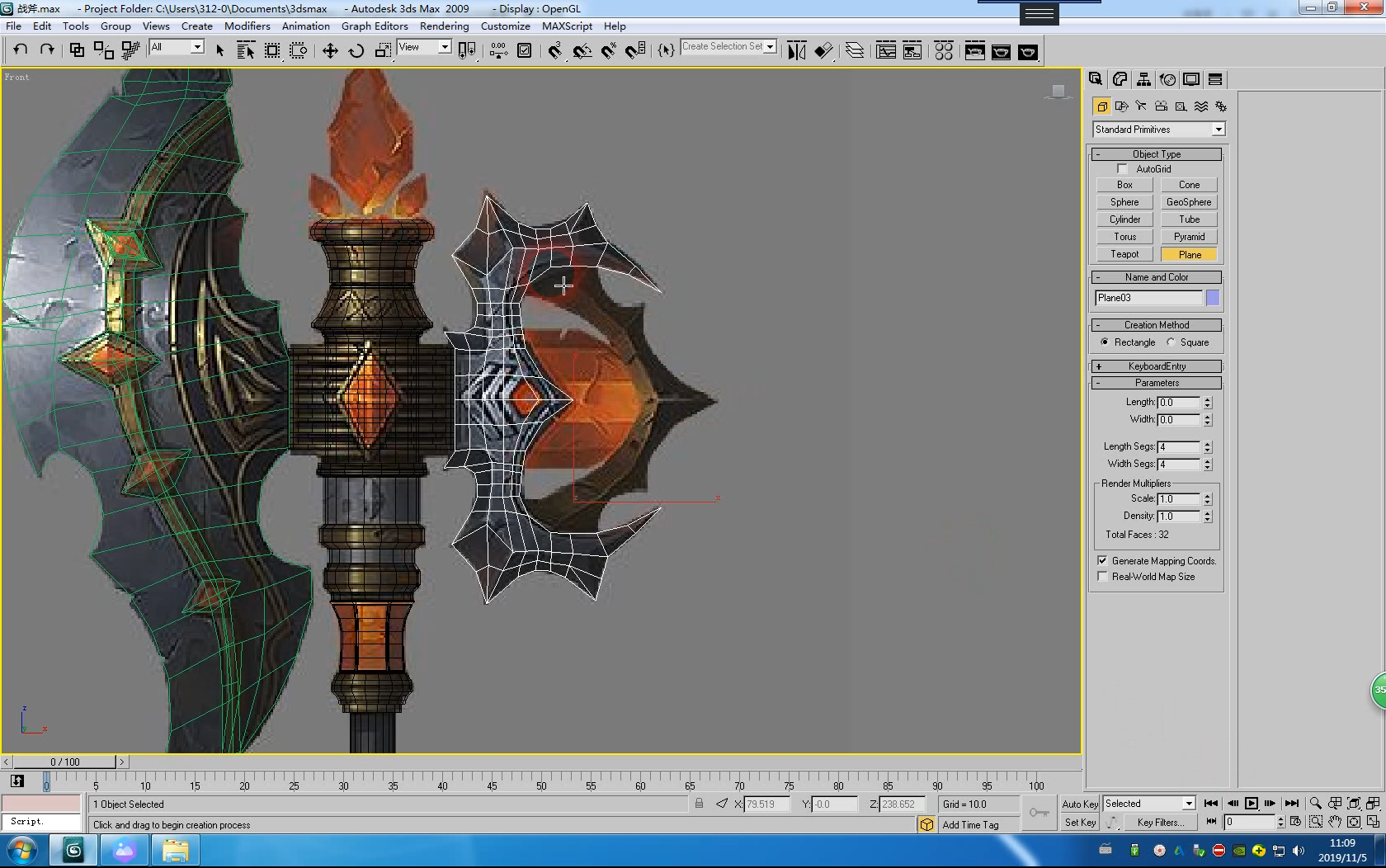Image resolution: width=1386 pixels, height=868 pixels.
Task: Click the Redo arrow in toolbar
Action: point(47,50)
